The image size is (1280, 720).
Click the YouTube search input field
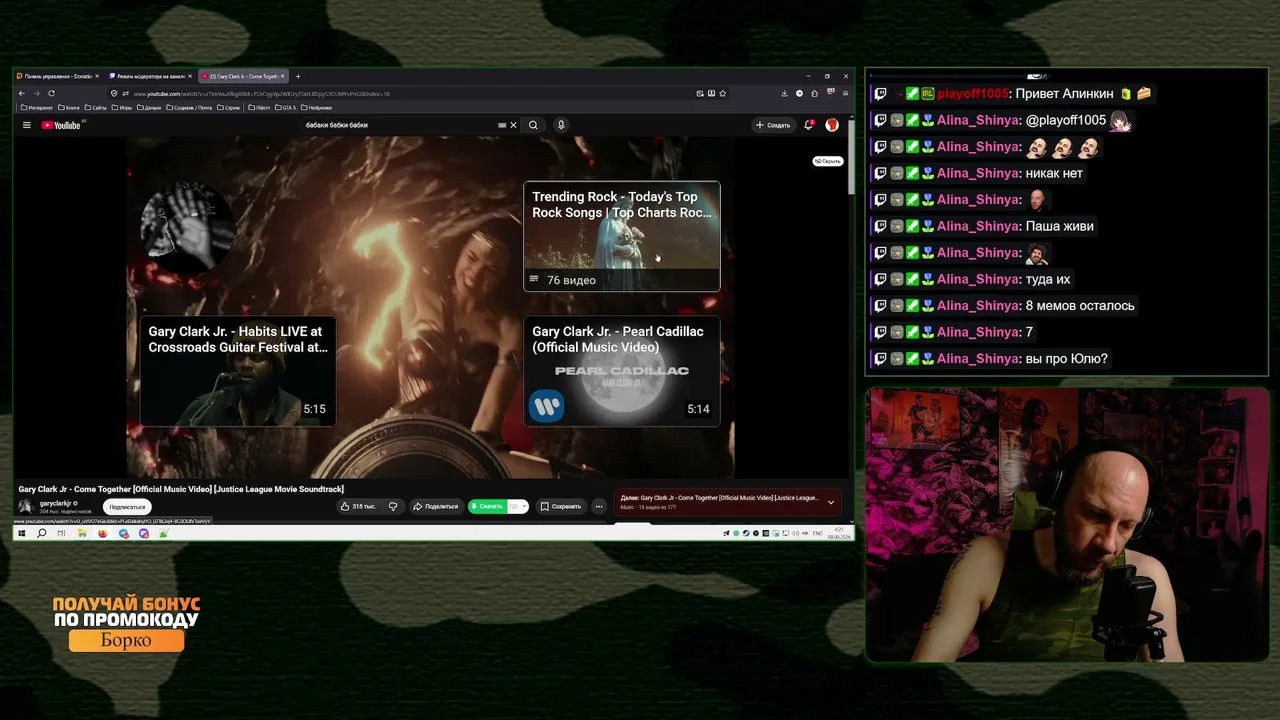click(400, 125)
